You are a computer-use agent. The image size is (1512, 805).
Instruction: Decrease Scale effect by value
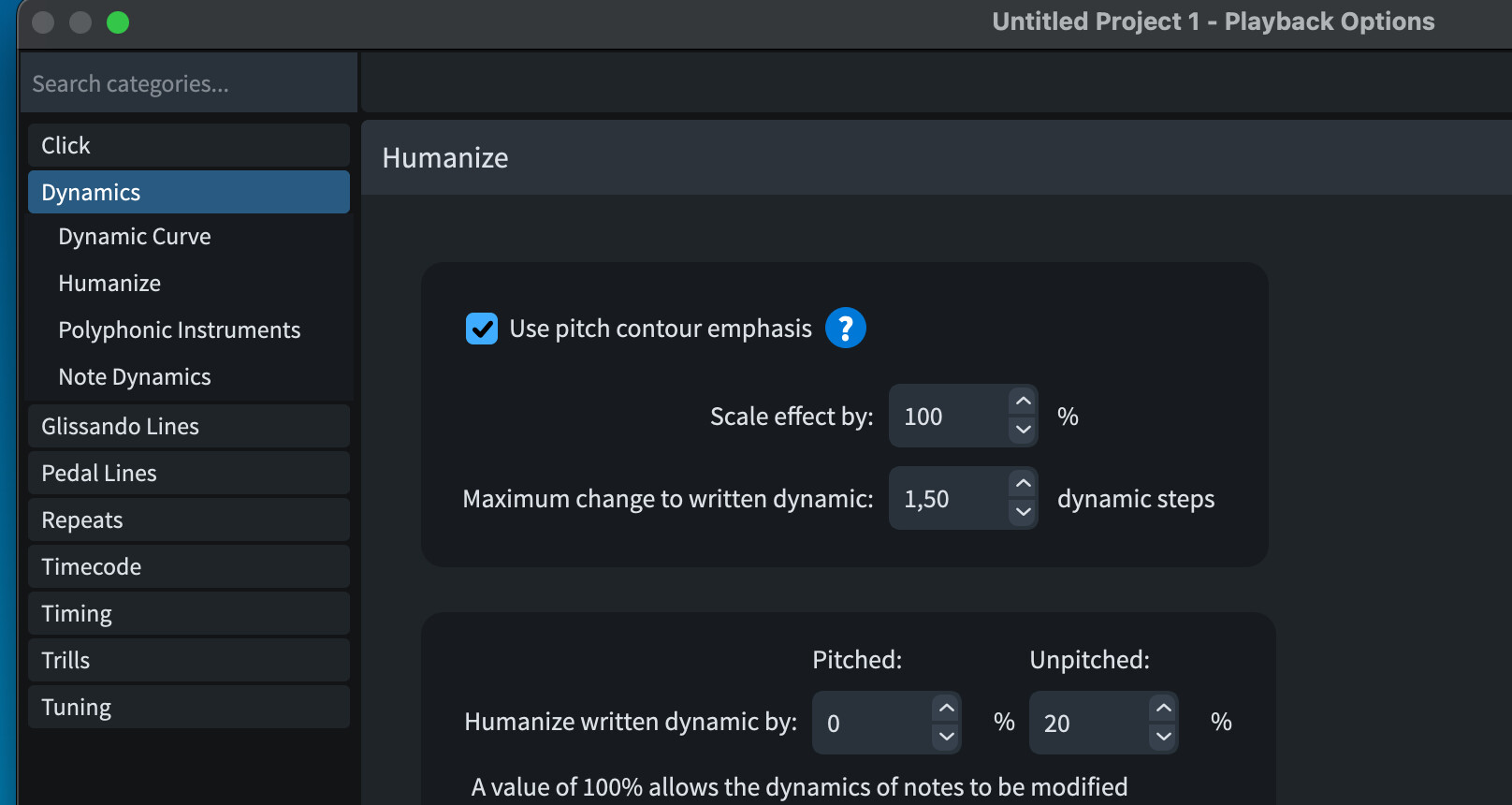[x=1024, y=430]
